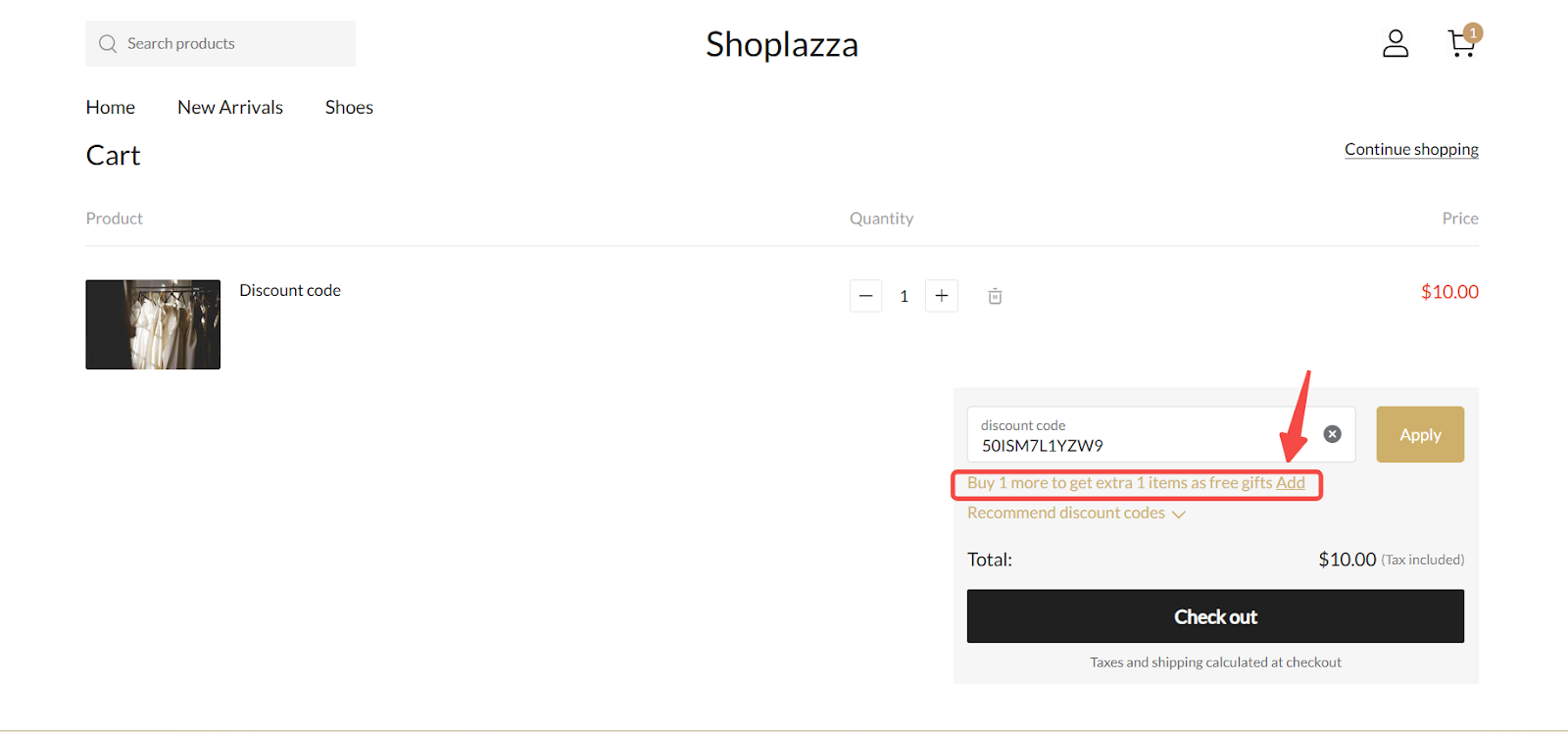The width and height of the screenshot is (1568, 732).
Task: Click the Add free gifts link
Action: (1291, 483)
